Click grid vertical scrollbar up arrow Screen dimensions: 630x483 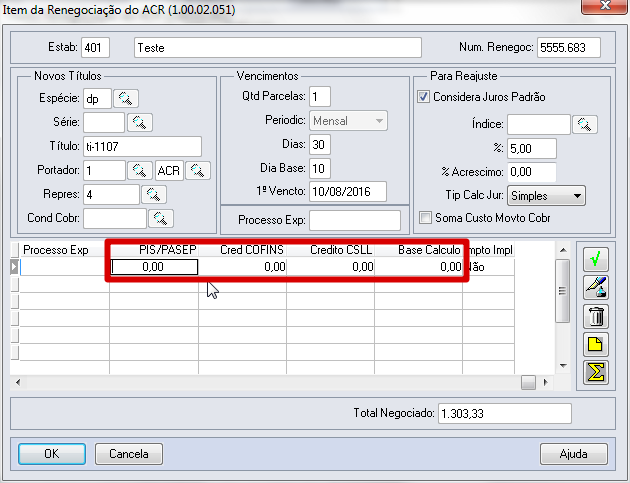tap(563, 250)
